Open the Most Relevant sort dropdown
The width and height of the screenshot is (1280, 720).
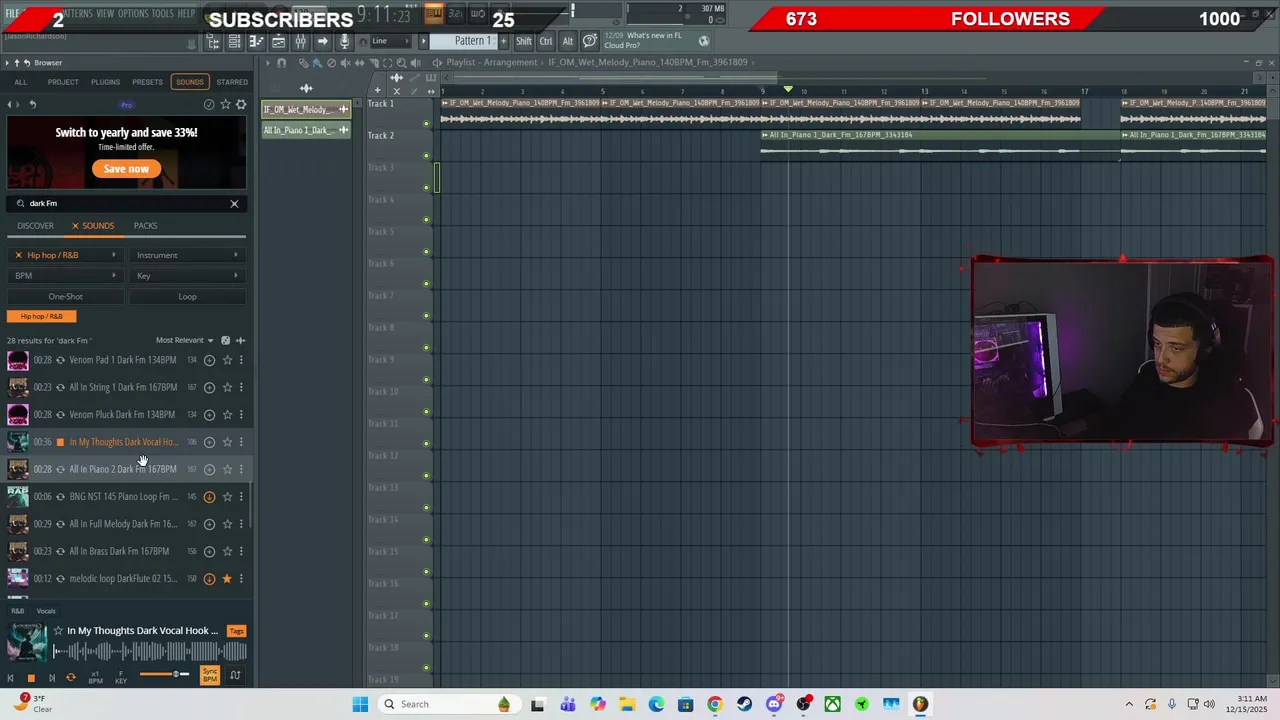[x=185, y=340]
